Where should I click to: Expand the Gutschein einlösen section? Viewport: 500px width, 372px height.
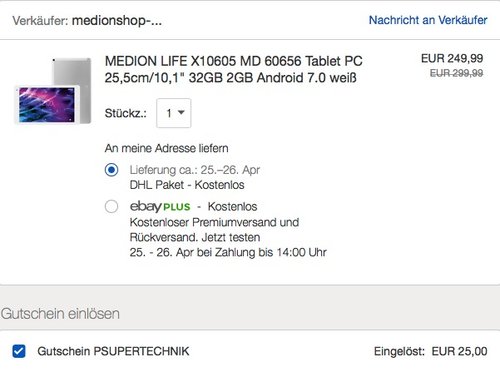[x=60, y=314]
